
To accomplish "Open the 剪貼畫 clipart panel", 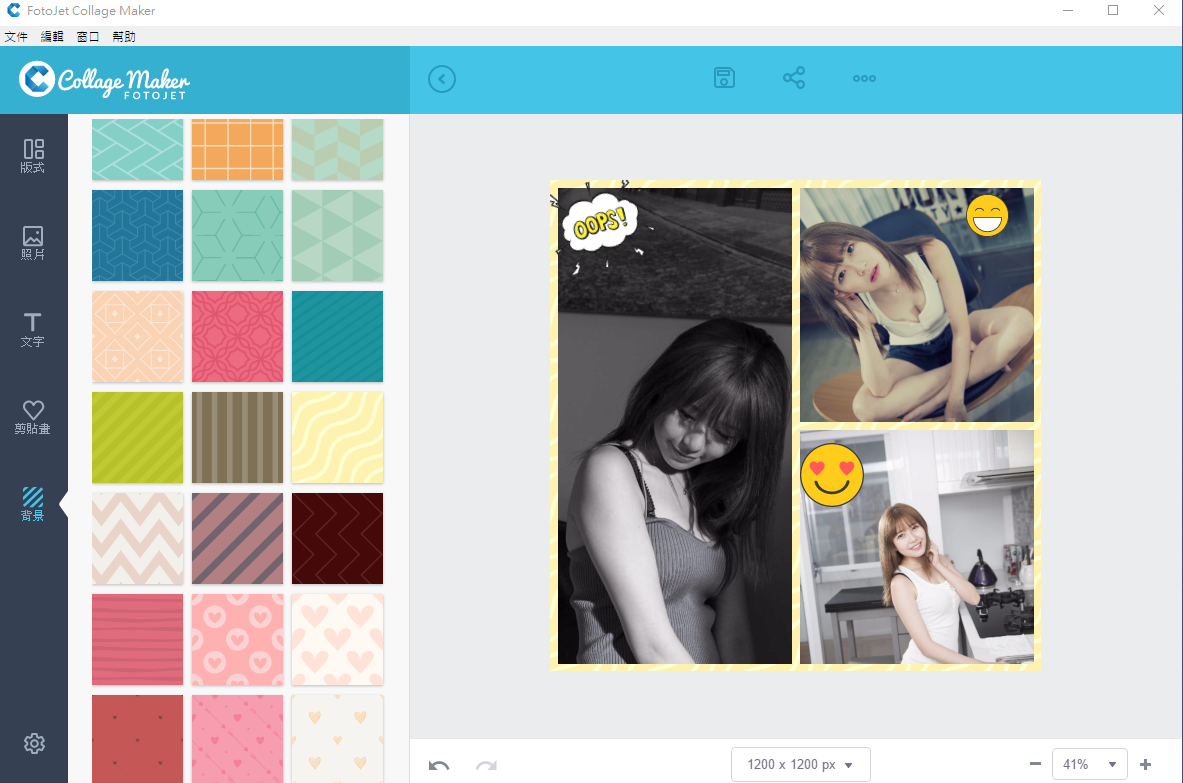I will coord(33,417).
